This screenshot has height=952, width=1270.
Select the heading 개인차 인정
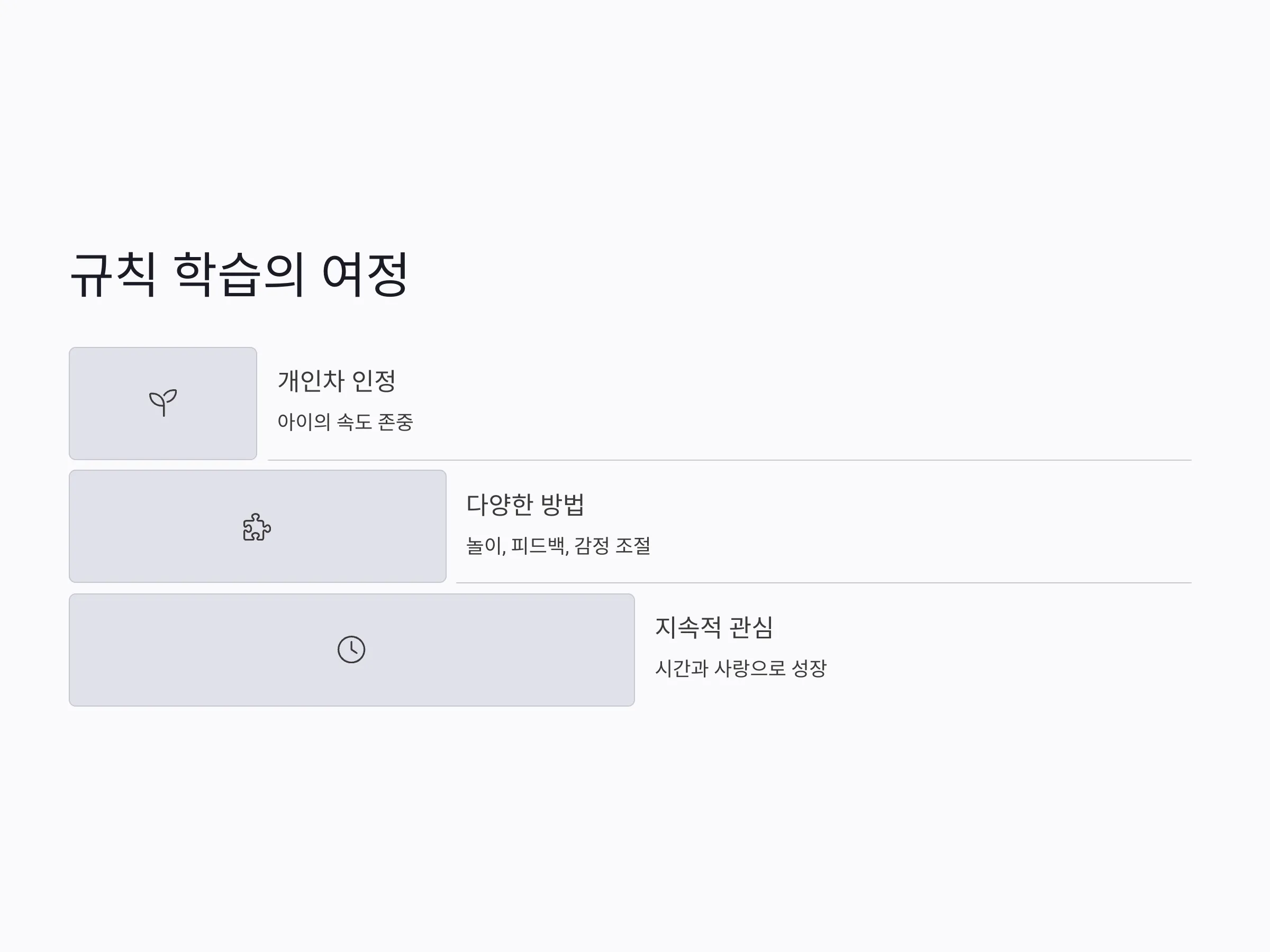[x=337, y=381]
